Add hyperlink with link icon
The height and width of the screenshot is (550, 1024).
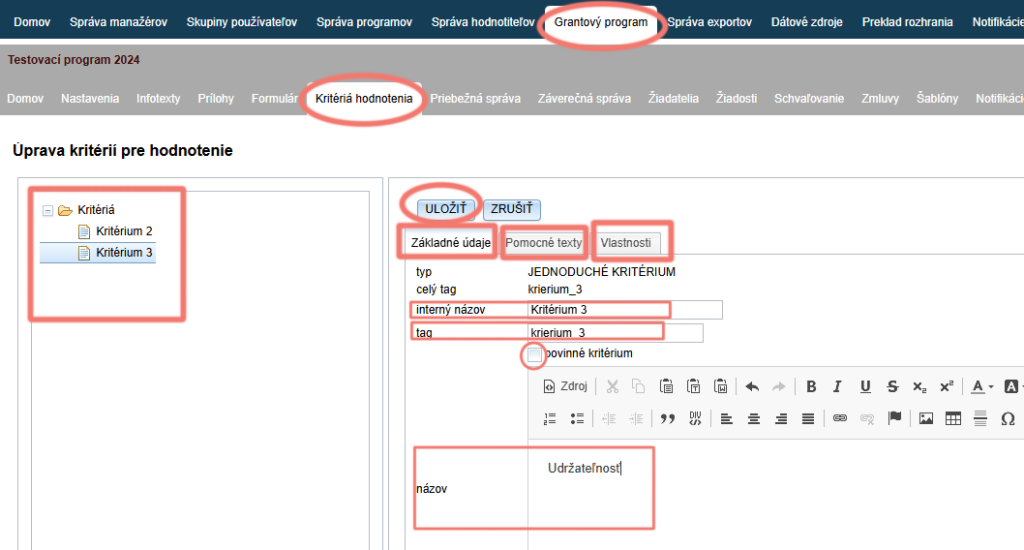coord(840,419)
